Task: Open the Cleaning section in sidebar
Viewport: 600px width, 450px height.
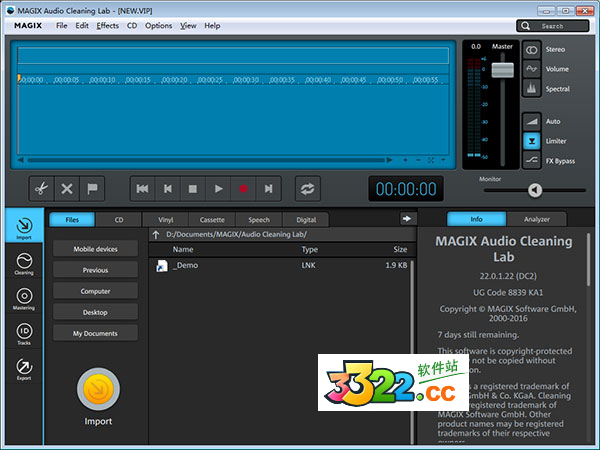Action: (x=24, y=264)
